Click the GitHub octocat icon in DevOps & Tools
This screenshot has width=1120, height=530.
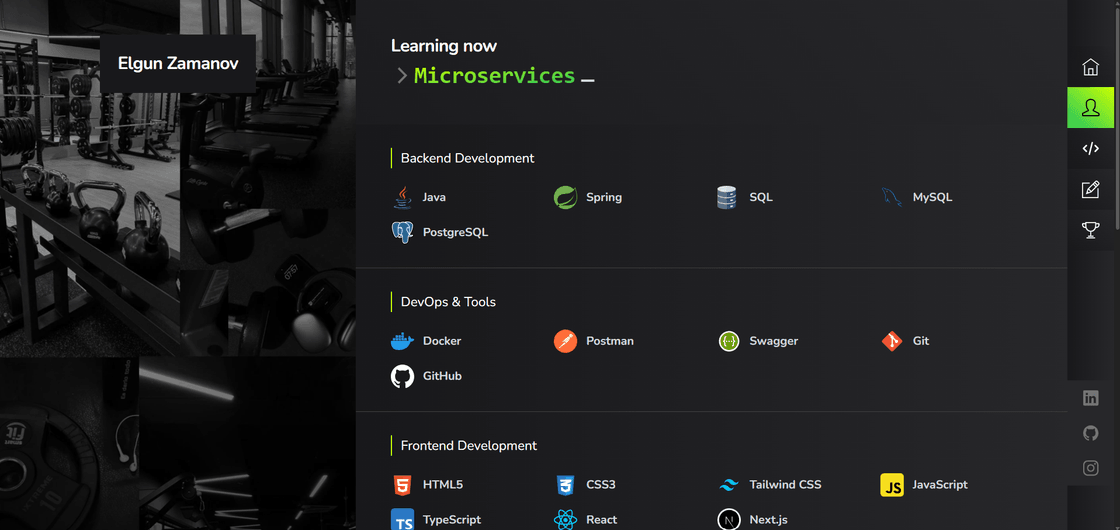403,376
